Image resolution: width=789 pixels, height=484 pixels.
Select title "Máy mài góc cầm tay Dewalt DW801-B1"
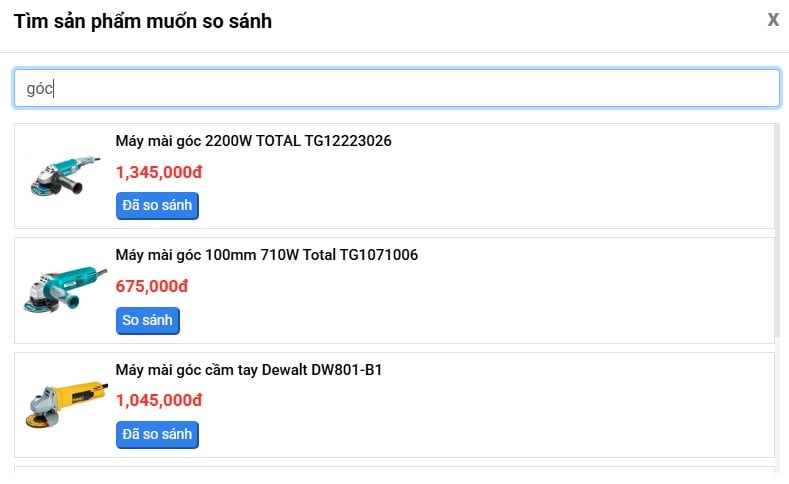249,370
